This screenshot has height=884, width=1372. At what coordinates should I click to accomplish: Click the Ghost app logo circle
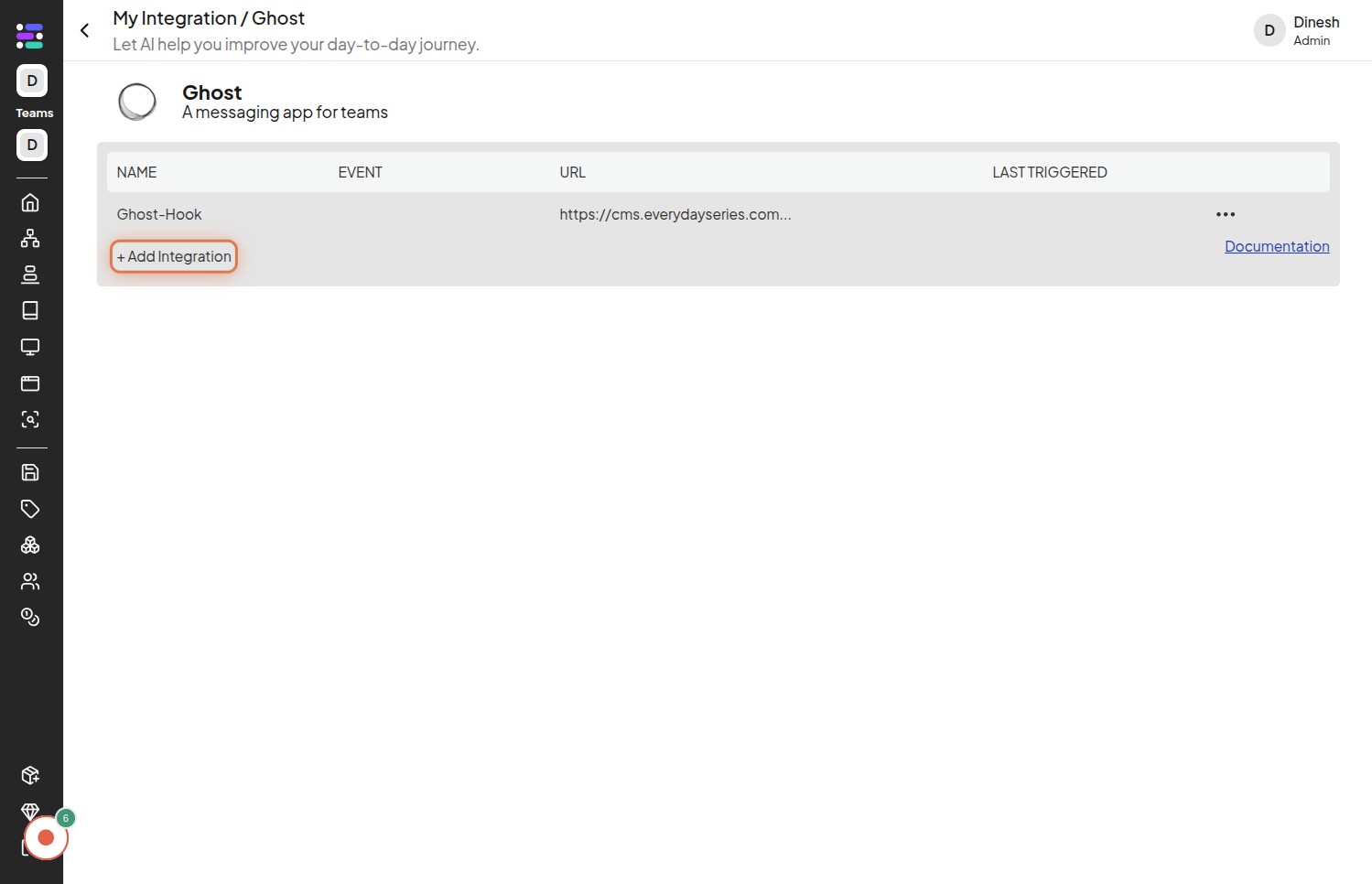(137, 102)
